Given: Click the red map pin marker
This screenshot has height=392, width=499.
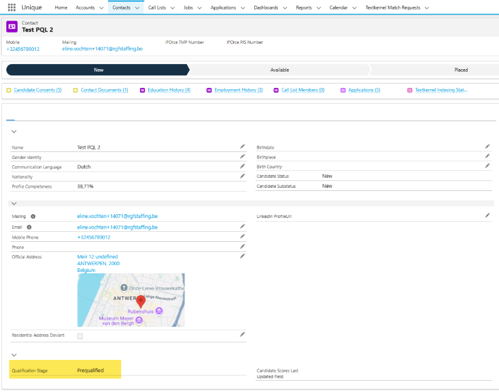Looking at the screenshot, I should click(141, 301).
